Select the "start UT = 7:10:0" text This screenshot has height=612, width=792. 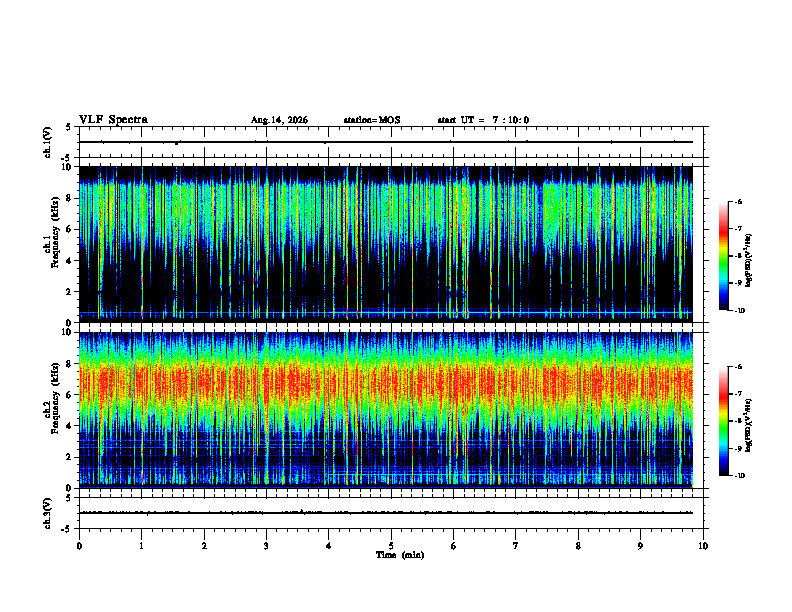click(483, 120)
